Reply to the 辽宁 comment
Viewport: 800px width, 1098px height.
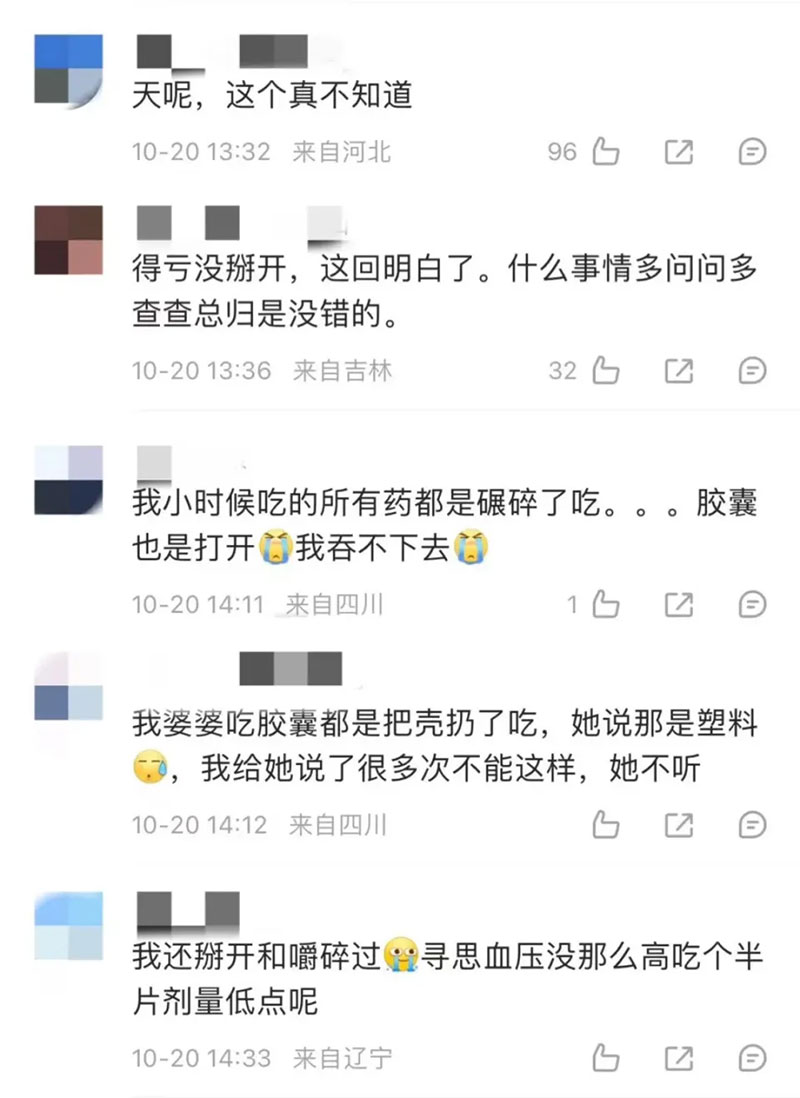coord(752,1057)
